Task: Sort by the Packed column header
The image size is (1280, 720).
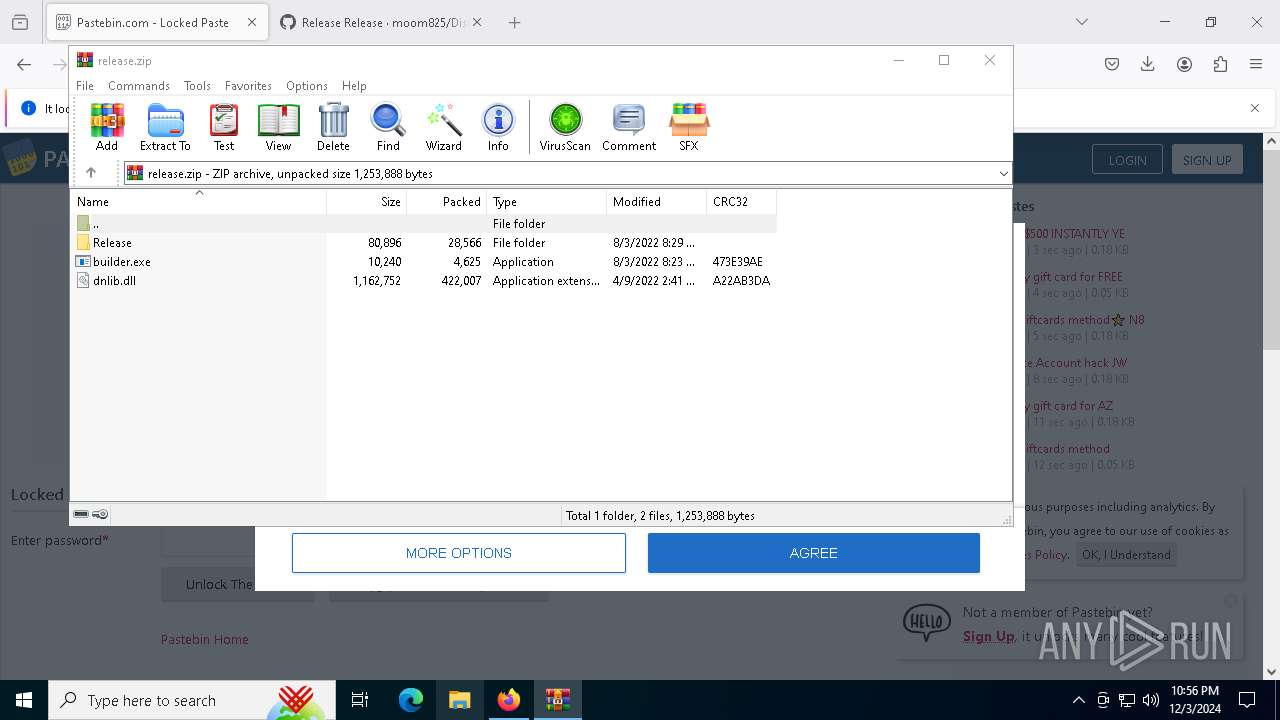Action: [x=447, y=201]
